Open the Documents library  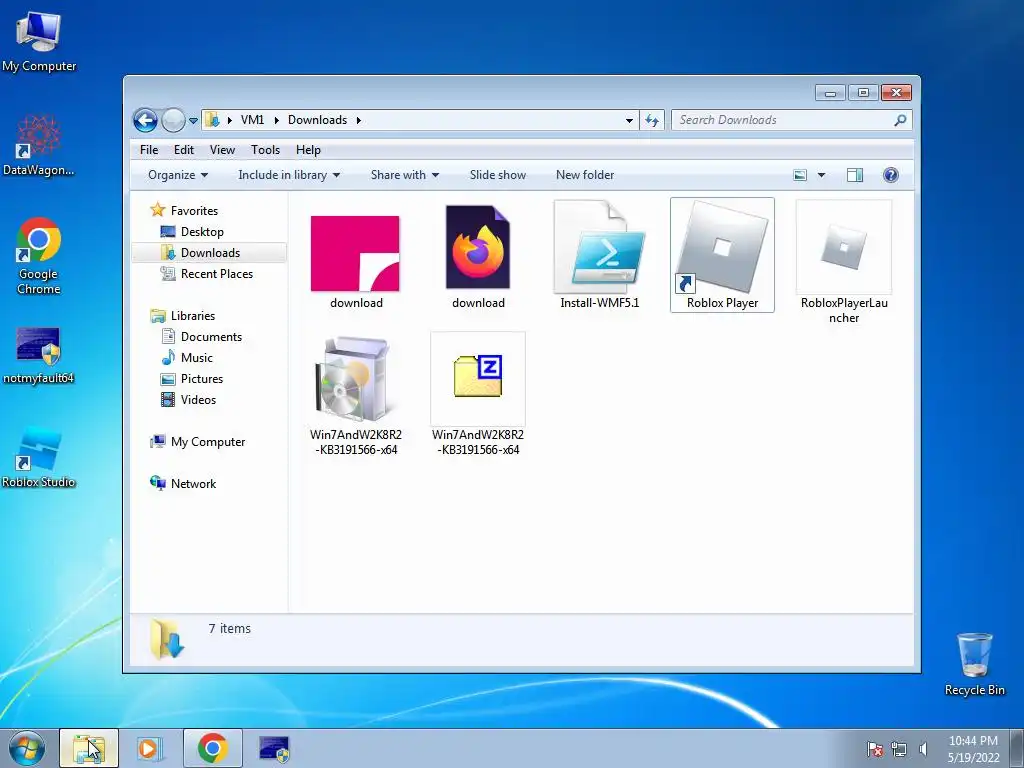tap(211, 337)
